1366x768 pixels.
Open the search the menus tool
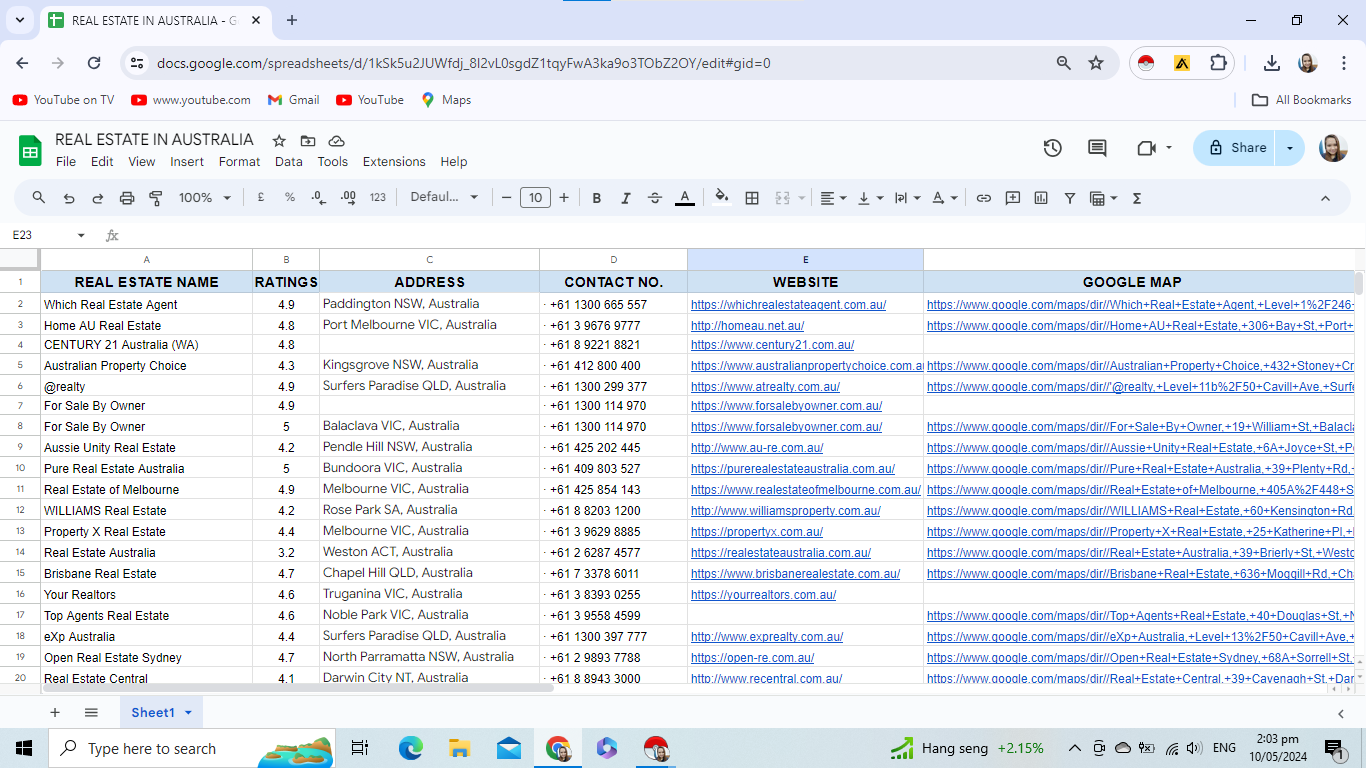(x=39, y=198)
